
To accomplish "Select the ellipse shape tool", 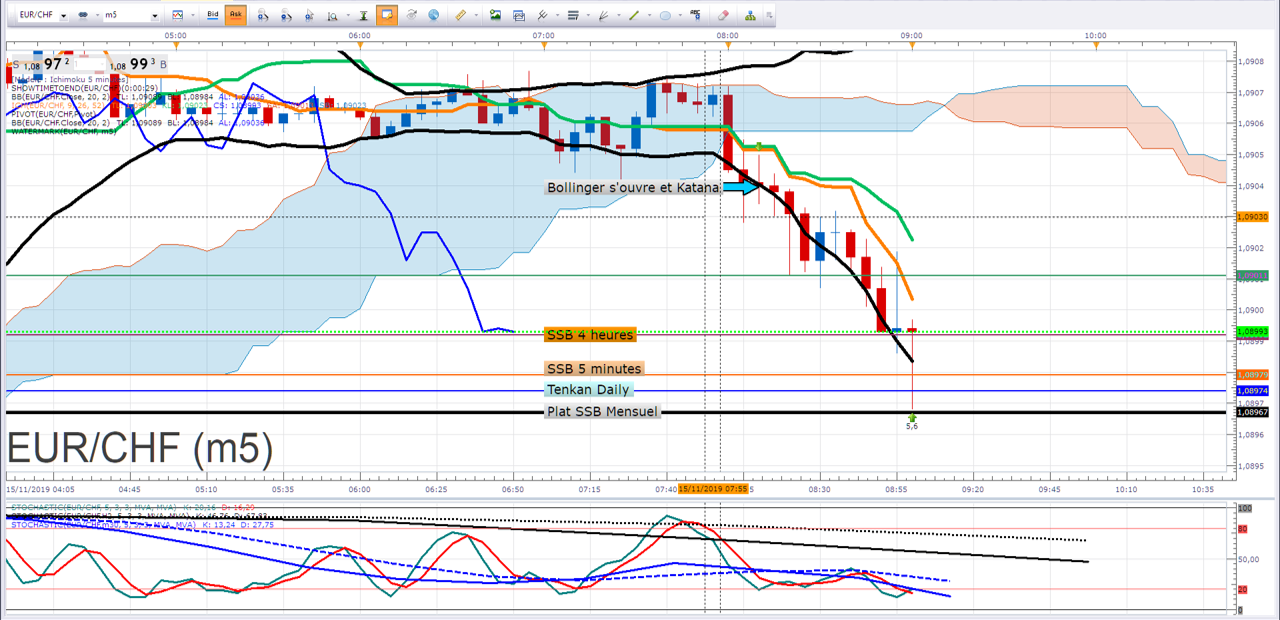I will (665, 15).
